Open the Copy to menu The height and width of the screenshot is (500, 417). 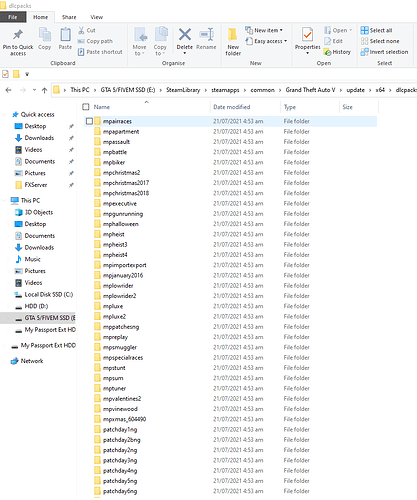coord(160,41)
